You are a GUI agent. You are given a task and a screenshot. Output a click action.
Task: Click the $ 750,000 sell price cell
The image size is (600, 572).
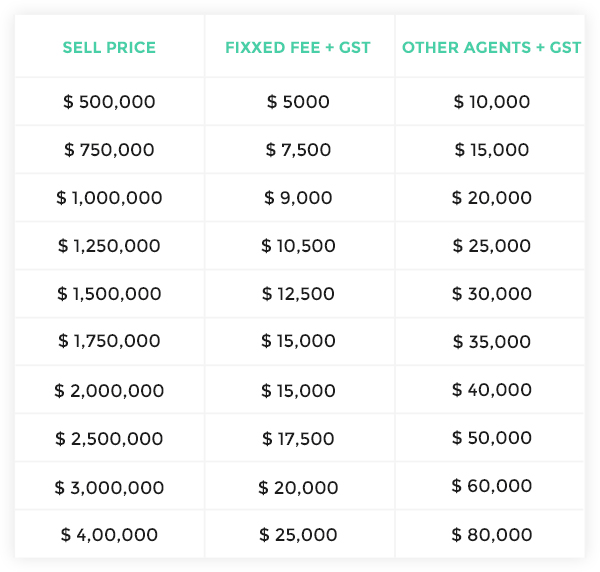coord(109,150)
